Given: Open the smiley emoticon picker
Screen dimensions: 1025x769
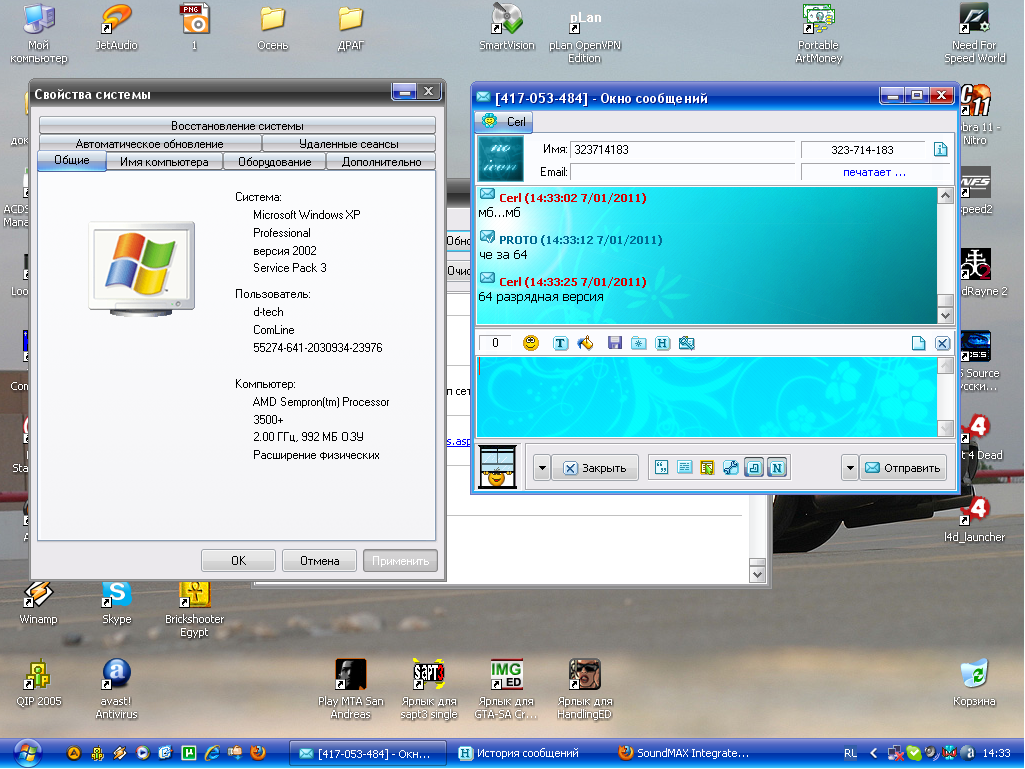Looking at the screenshot, I should tap(531, 343).
